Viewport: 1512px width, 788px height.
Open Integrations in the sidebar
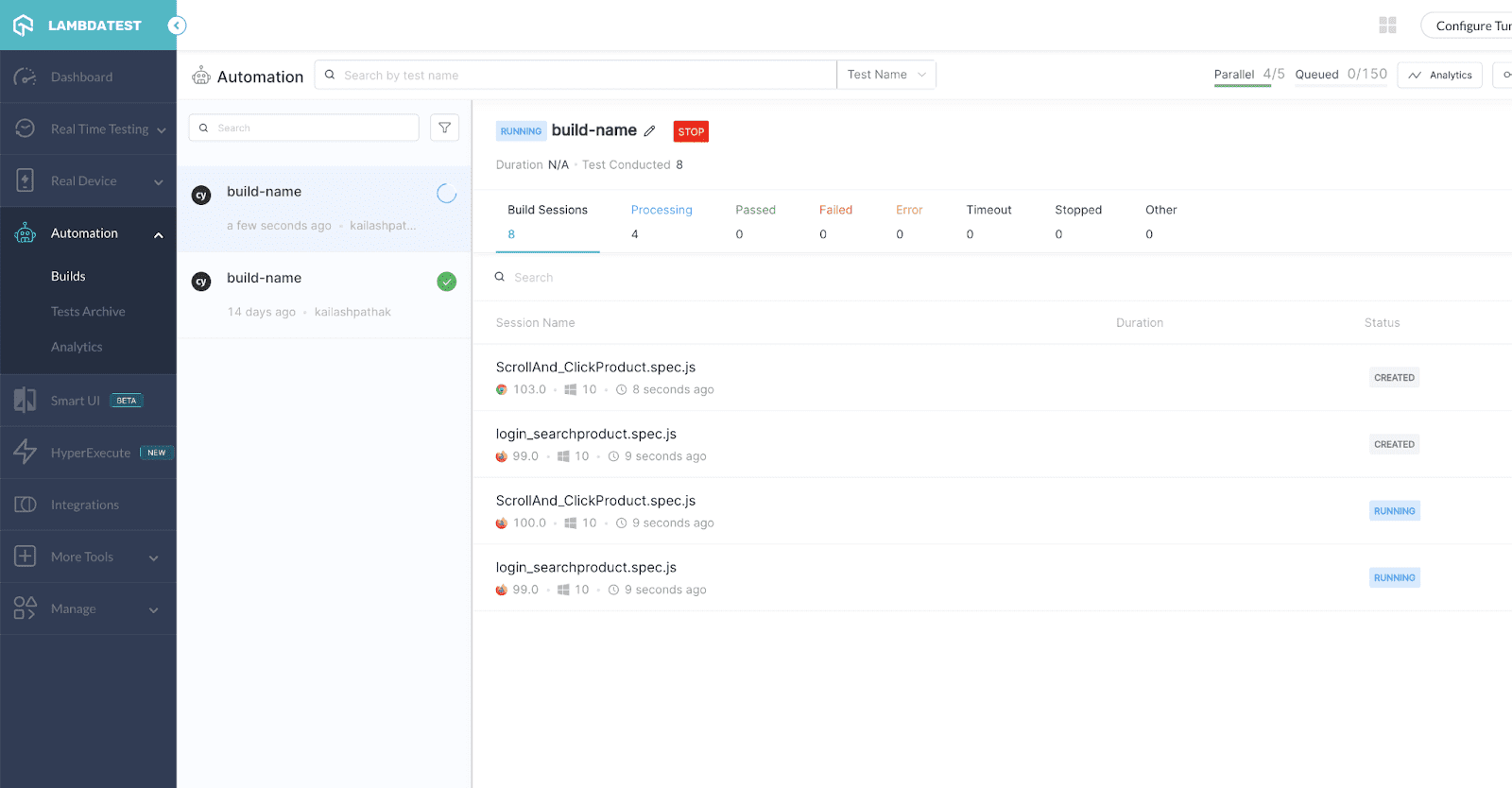(88, 505)
